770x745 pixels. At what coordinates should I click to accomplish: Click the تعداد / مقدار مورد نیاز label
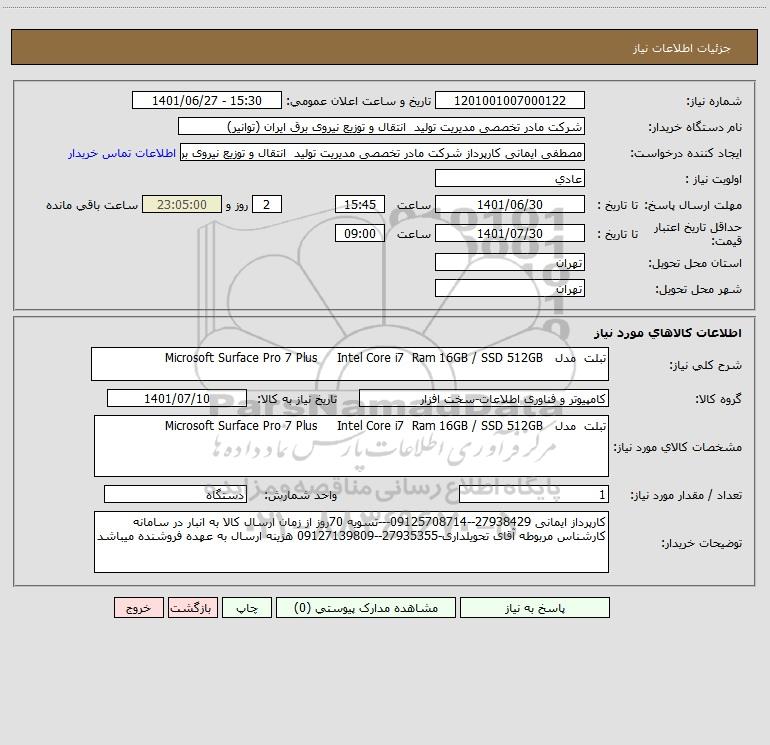pyautogui.click(x=686, y=496)
